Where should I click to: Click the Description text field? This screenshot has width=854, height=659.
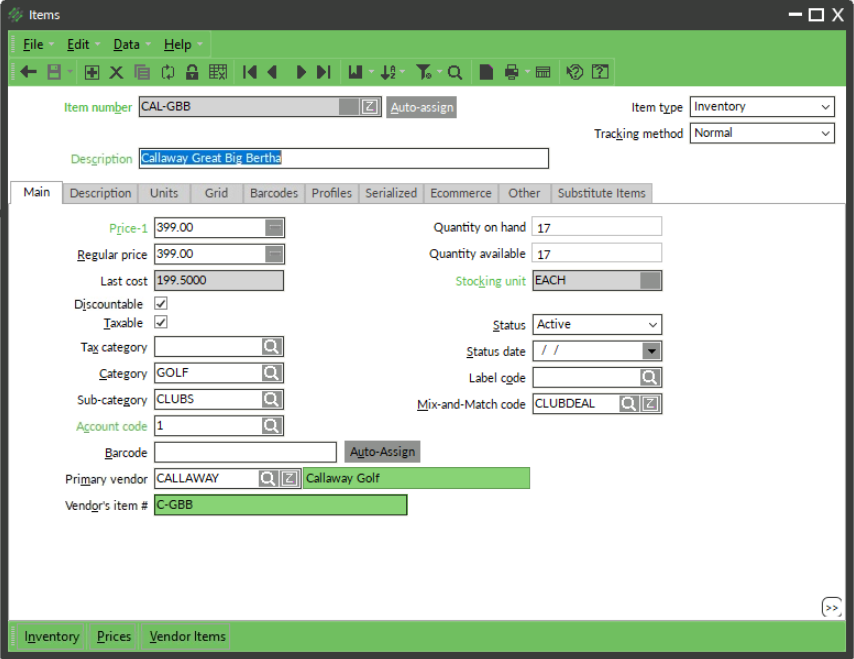(344, 158)
